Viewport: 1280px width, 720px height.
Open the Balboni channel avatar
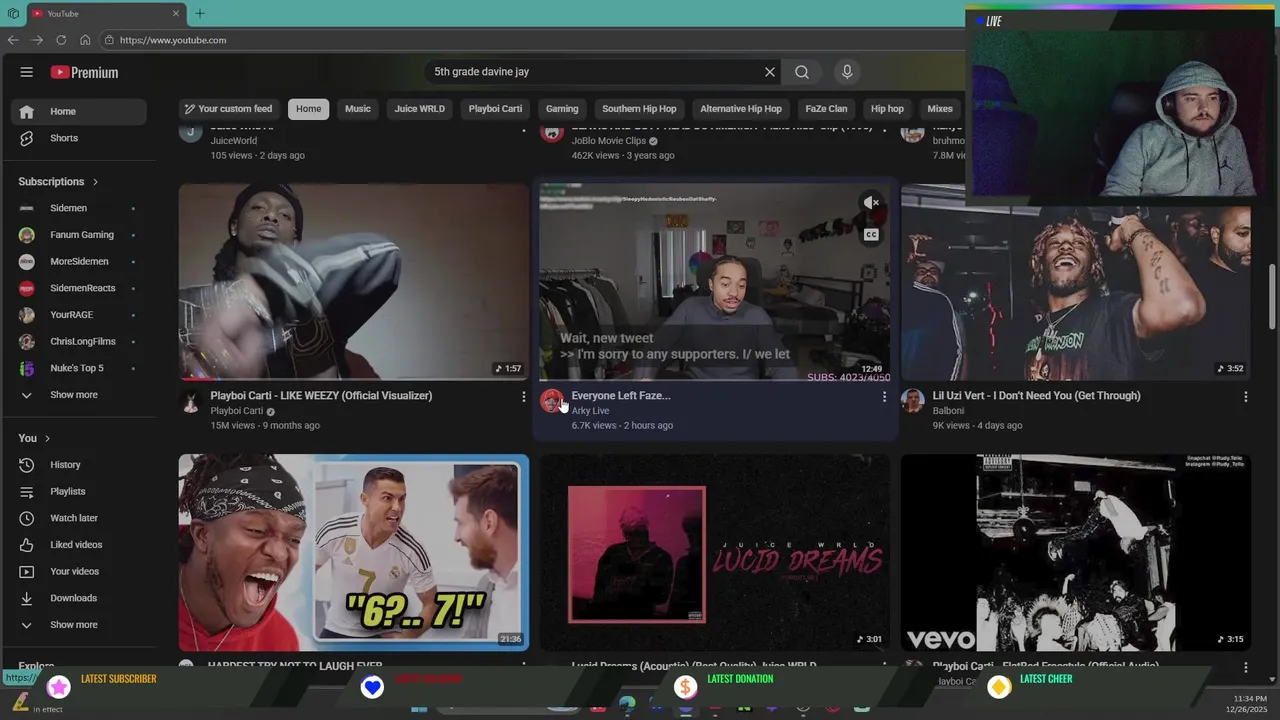912,401
